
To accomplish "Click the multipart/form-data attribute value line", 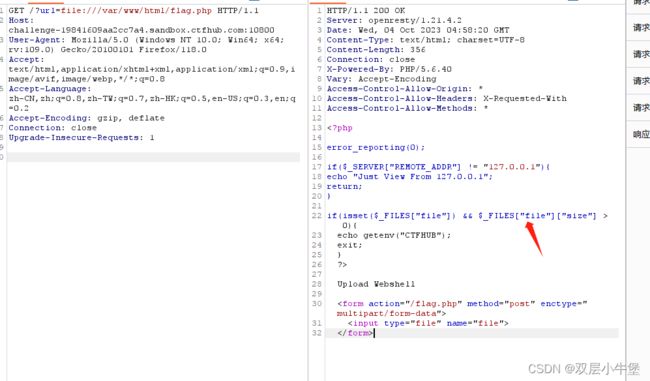I will point(391,313).
